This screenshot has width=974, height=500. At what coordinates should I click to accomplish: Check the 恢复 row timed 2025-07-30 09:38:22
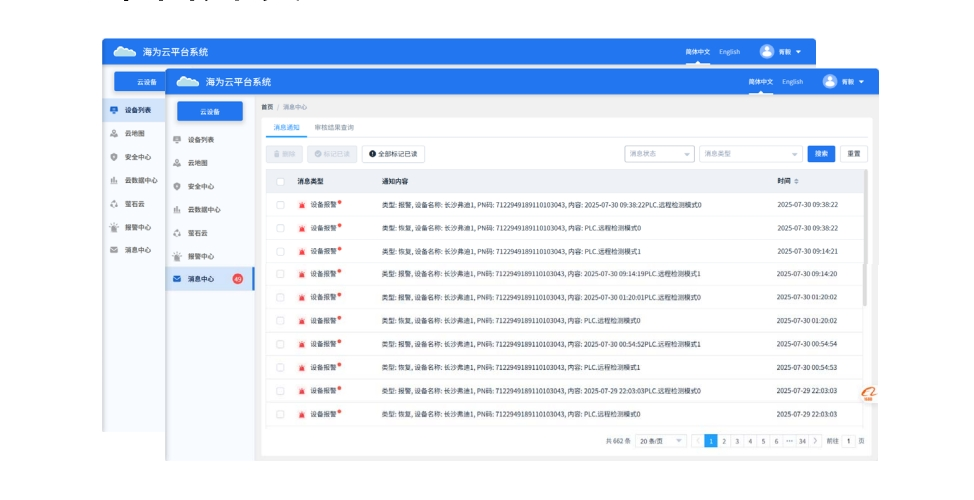pyautogui.click(x=280, y=229)
